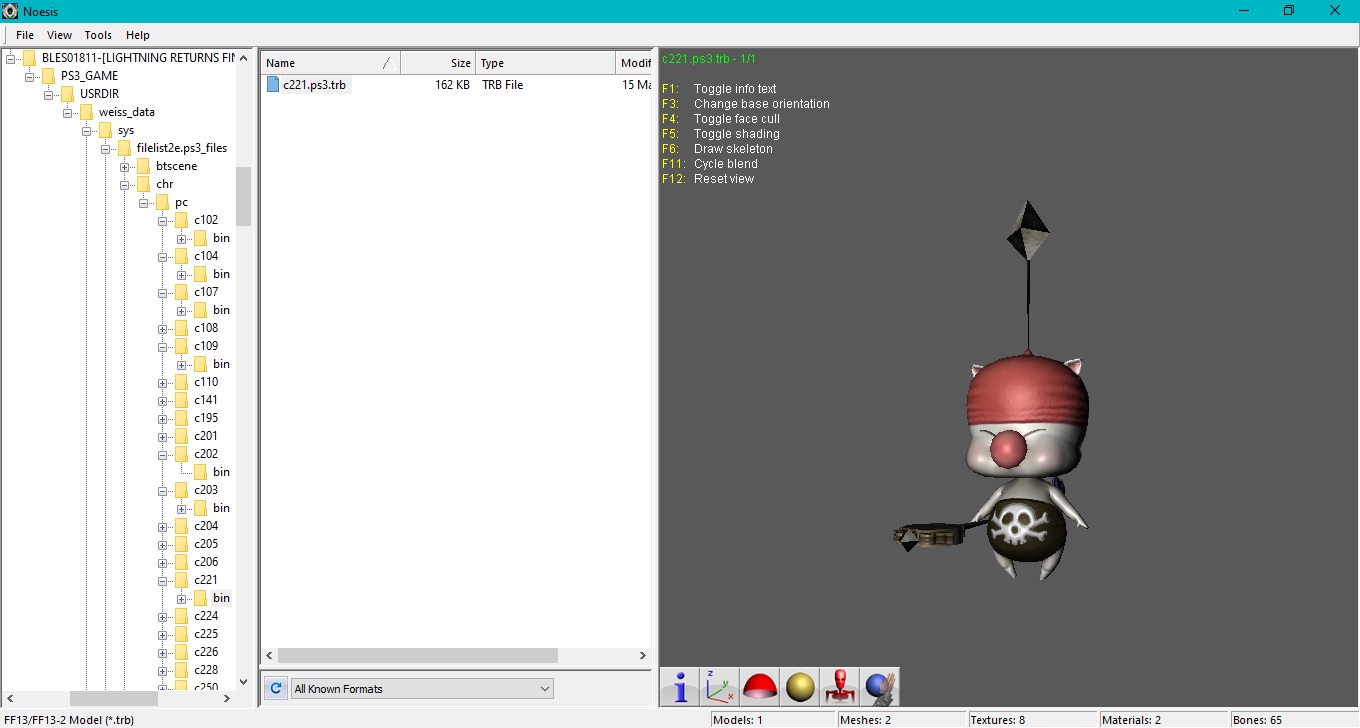
Task: Expand the c228 folder node
Action: coord(162,670)
